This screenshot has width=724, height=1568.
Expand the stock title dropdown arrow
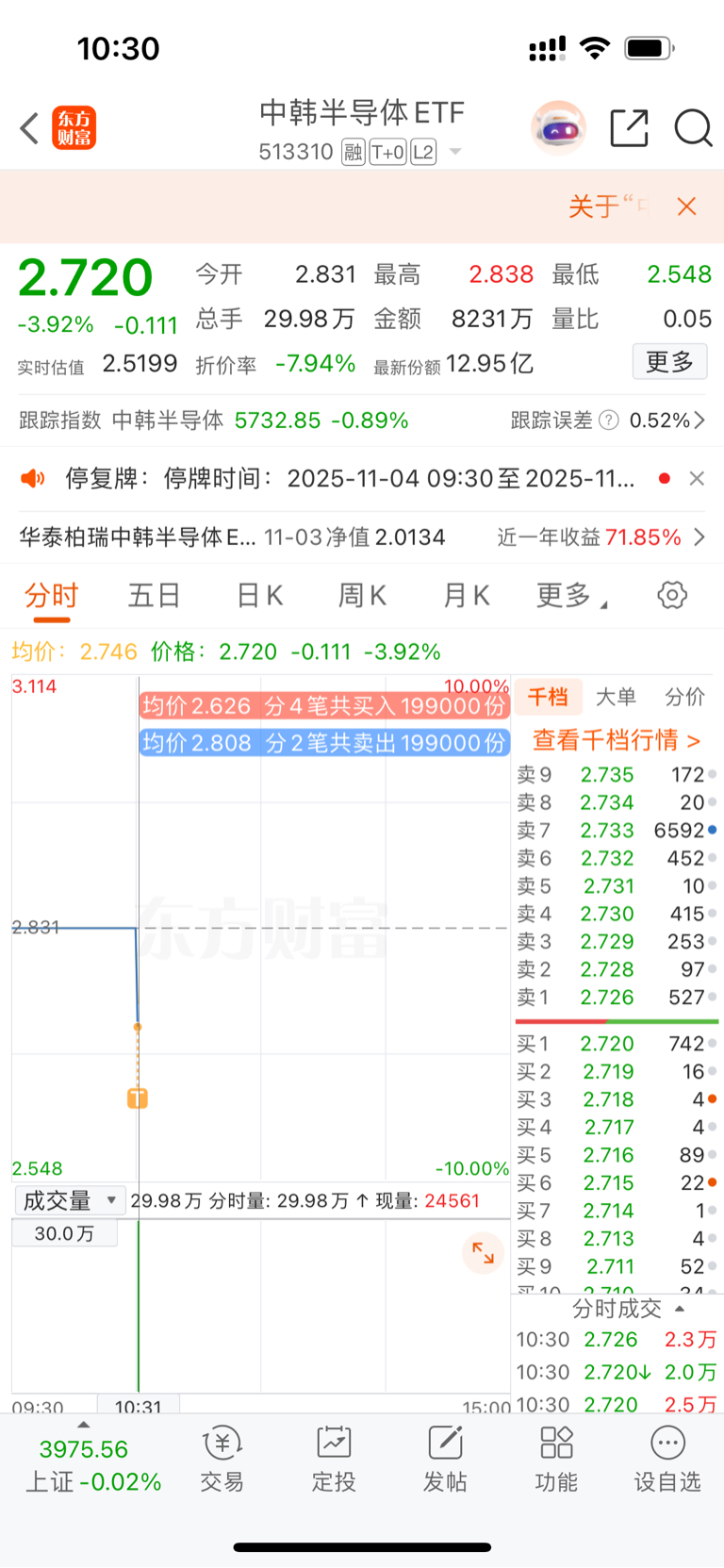coord(455,152)
